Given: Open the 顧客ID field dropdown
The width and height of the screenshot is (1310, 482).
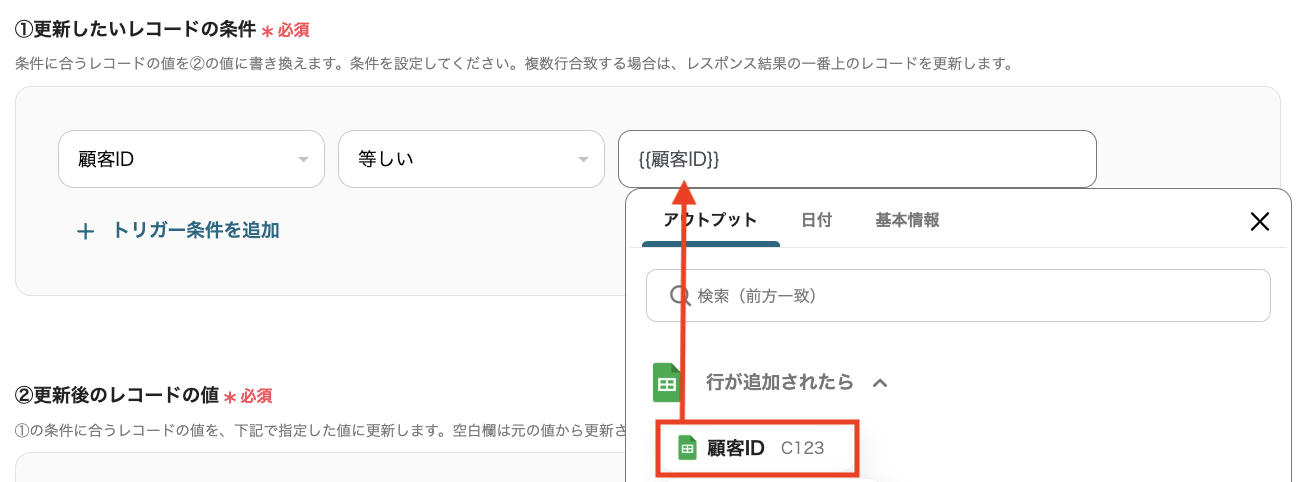Looking at the screenshot, I should [191, 159].
